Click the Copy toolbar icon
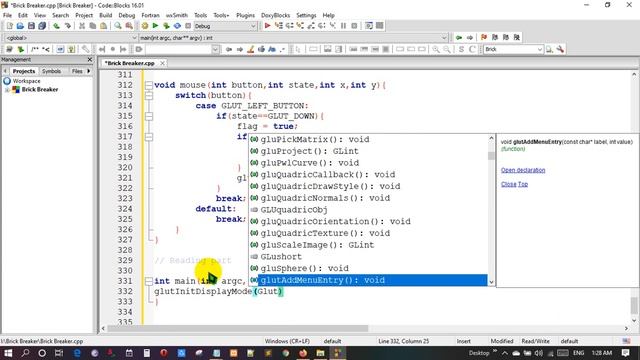This screenshot has height=360, width=640. 93,26
